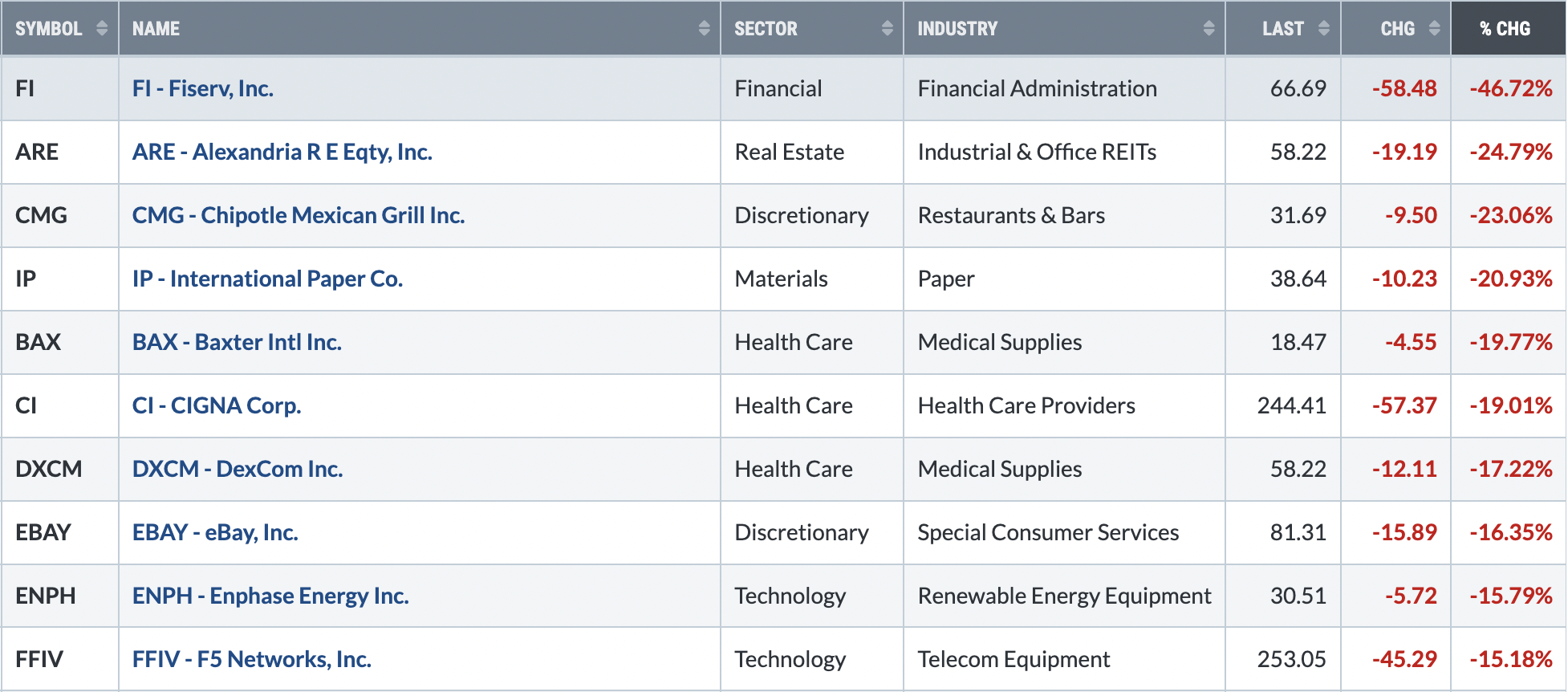Sort table by % CHG header
Screen dimensions: 1568x692
(x=1505, y=29)
